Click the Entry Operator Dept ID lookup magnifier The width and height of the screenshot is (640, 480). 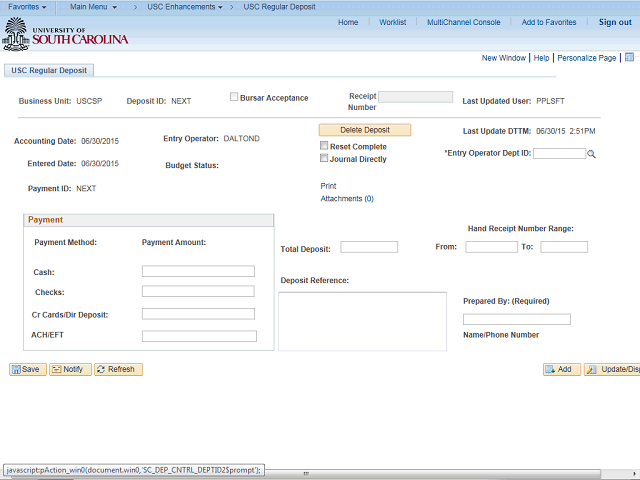[591, 154]
